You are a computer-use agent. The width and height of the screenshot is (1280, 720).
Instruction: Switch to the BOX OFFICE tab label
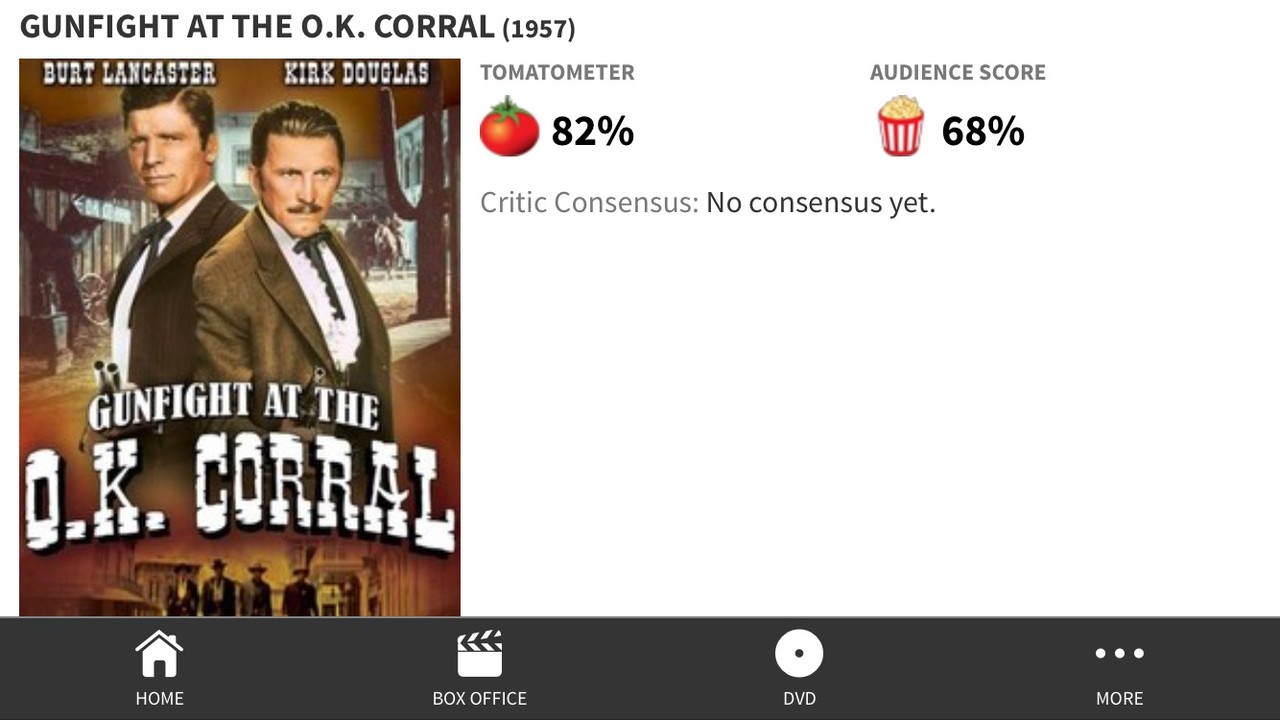[x=480, y=698]
